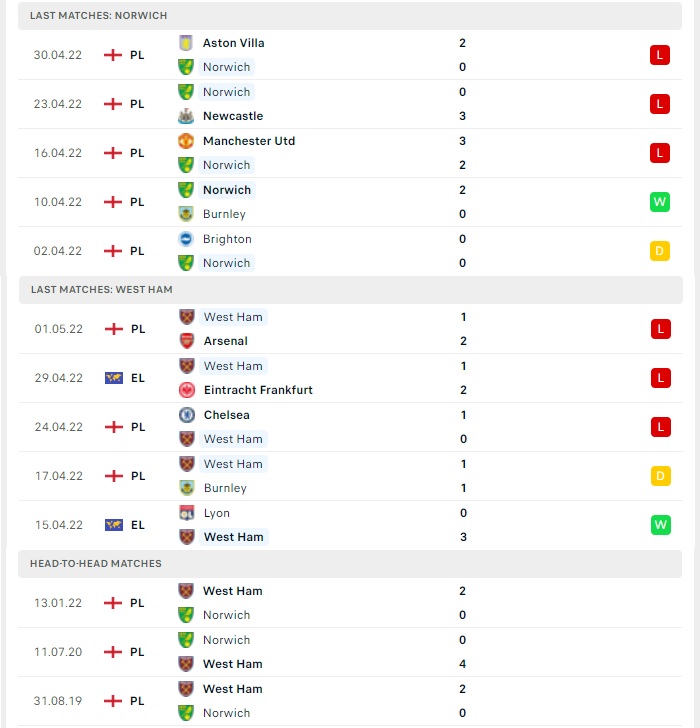Select the Newcastle team name
This screenshot has width=700, height=728.
(233, 116)
